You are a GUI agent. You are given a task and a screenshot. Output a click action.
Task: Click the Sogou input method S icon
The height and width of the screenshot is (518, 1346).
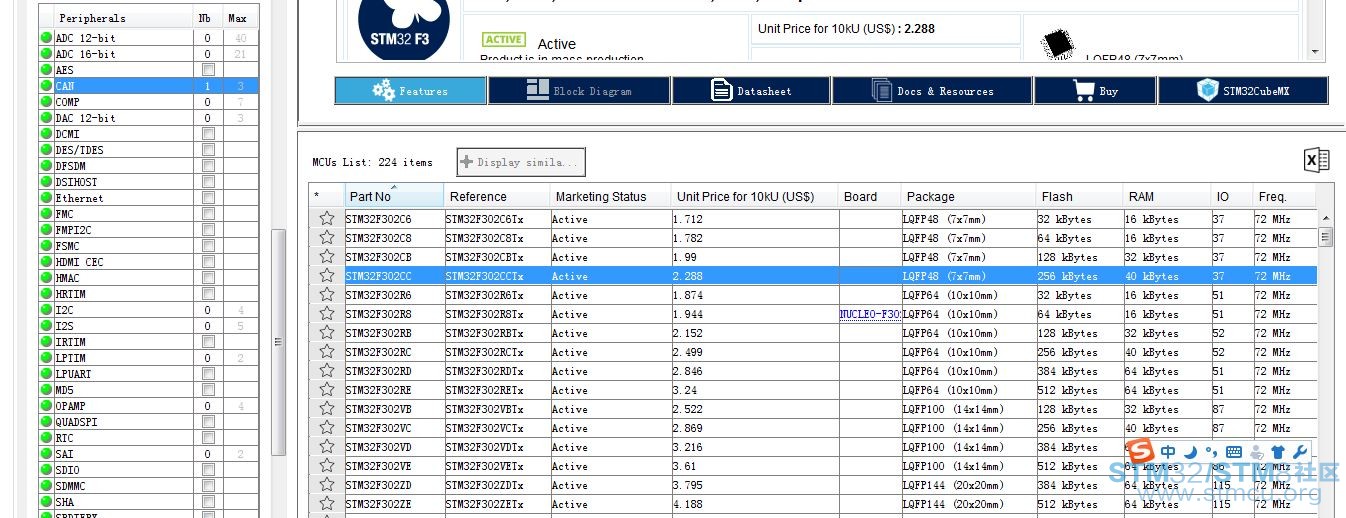tap(1139, 452)
